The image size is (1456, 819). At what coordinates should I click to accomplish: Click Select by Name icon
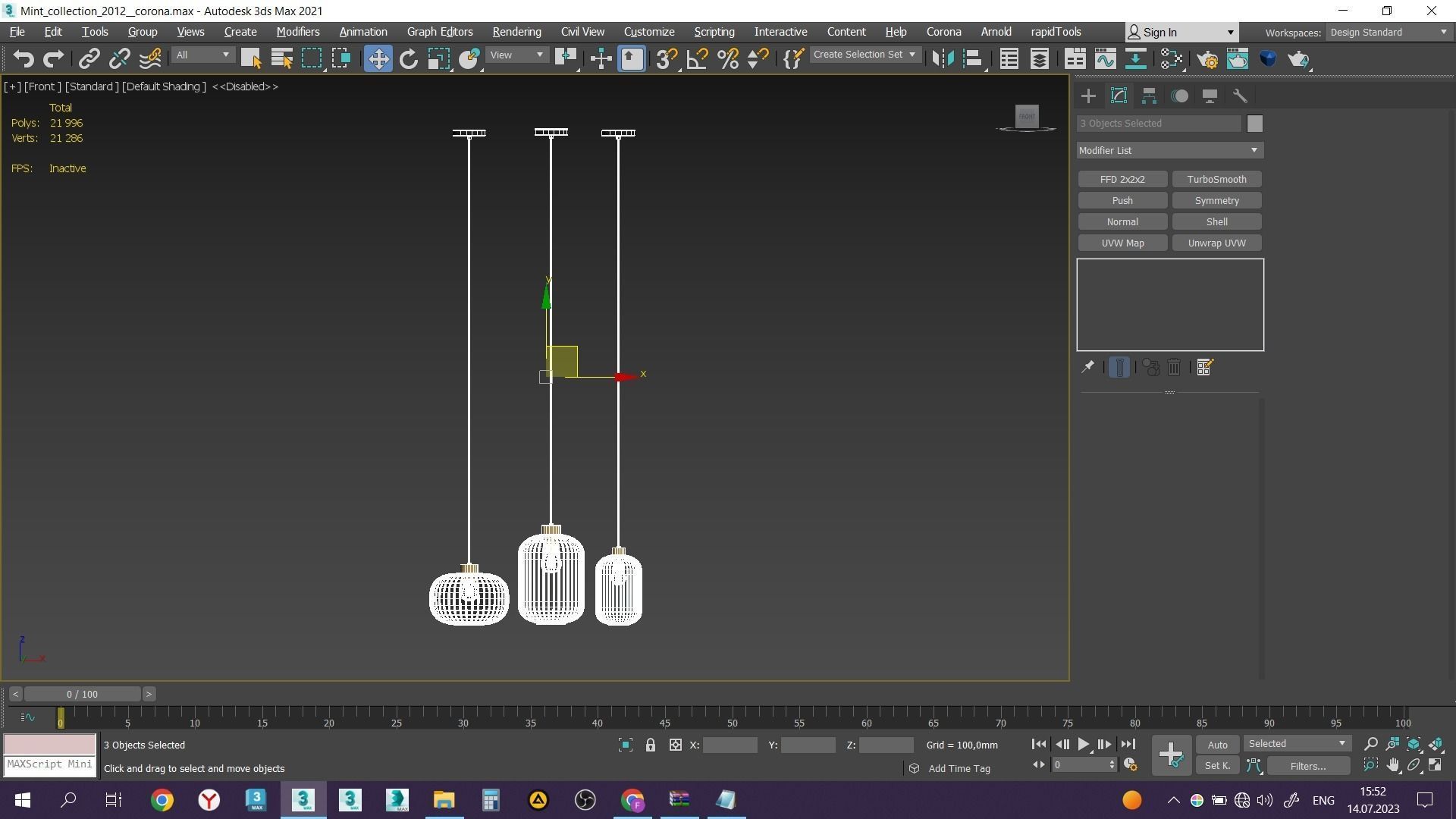[281, 59]
